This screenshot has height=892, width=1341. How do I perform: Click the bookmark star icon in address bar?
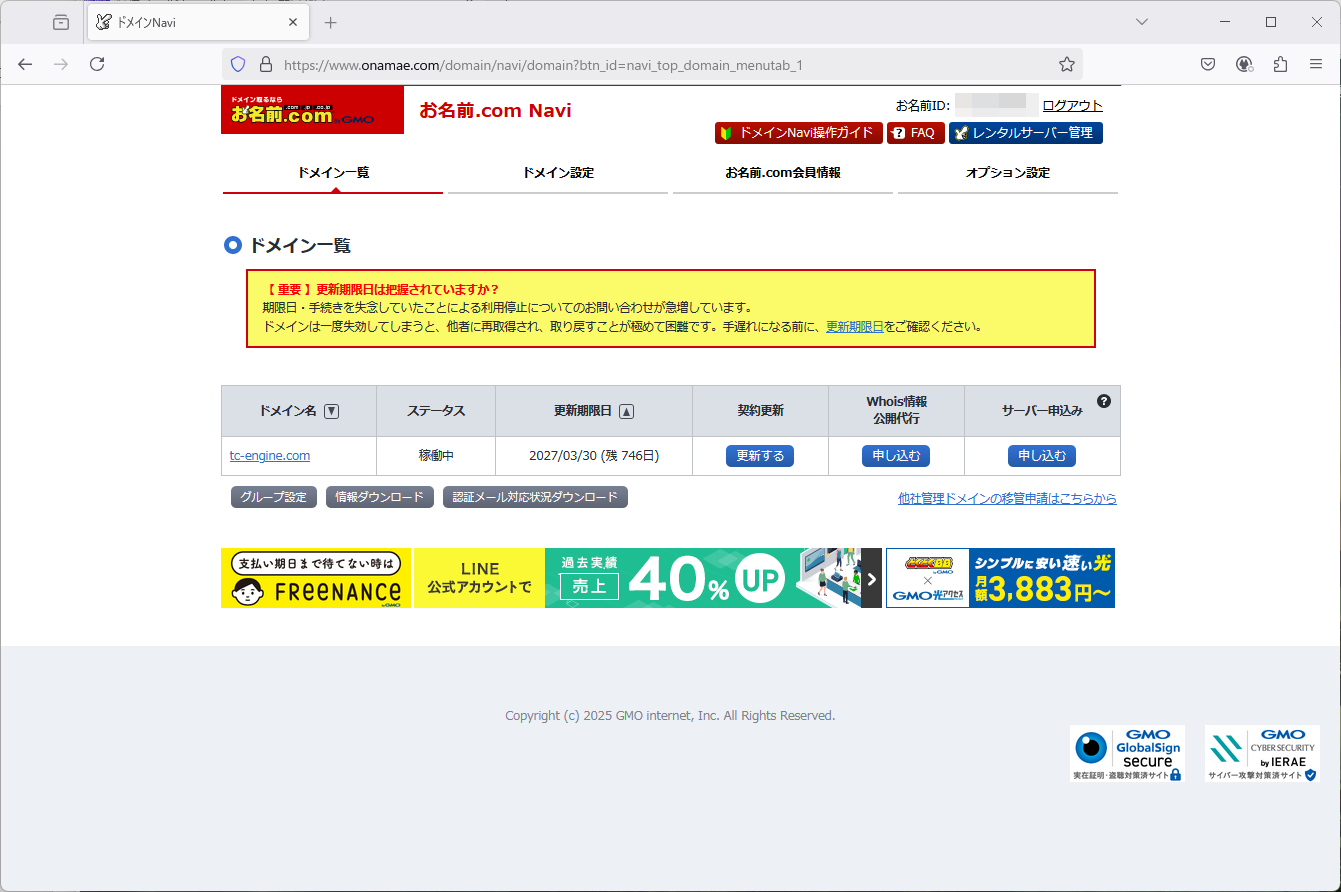click(1067, 65)
